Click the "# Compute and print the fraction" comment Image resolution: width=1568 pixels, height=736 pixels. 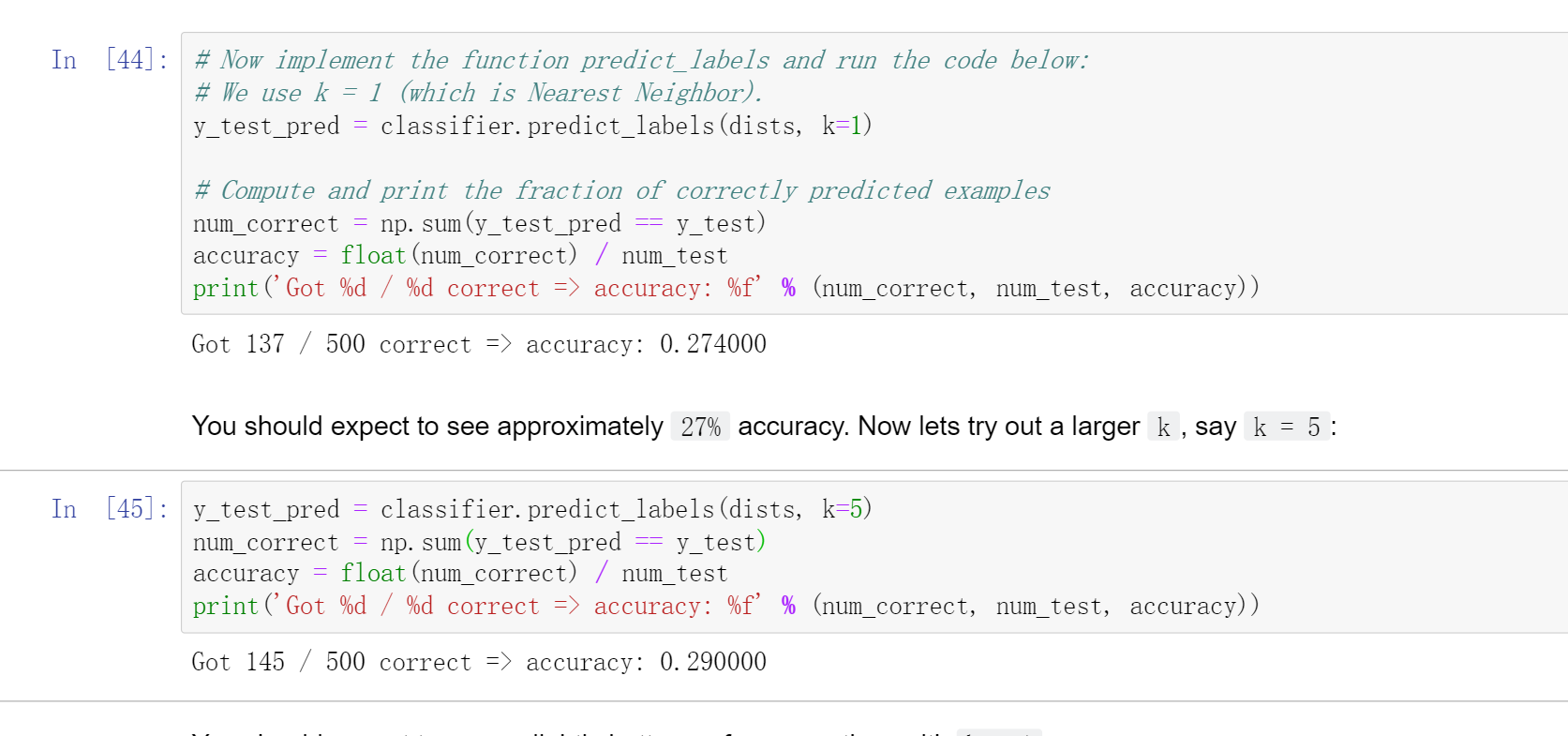(x=621, y=191)
